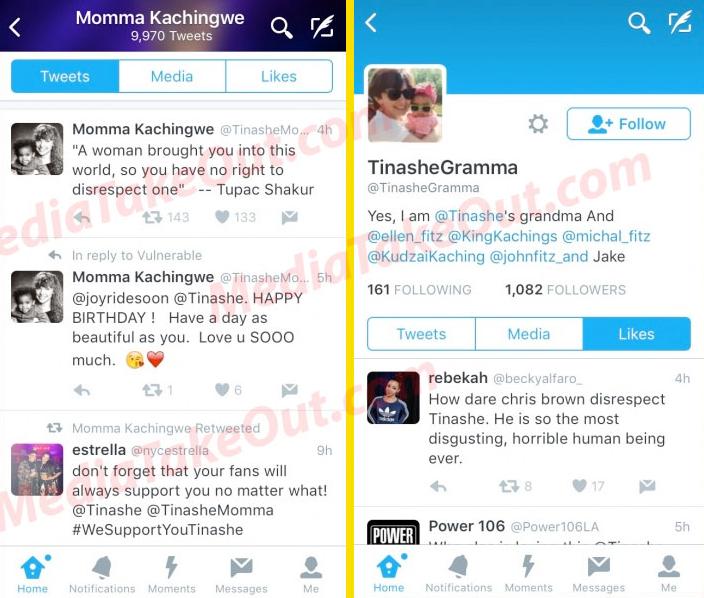Viewport: 704px width, 598px height.
Task: Open Messages in right bottom bar
Action: click(x=598, y=574)
